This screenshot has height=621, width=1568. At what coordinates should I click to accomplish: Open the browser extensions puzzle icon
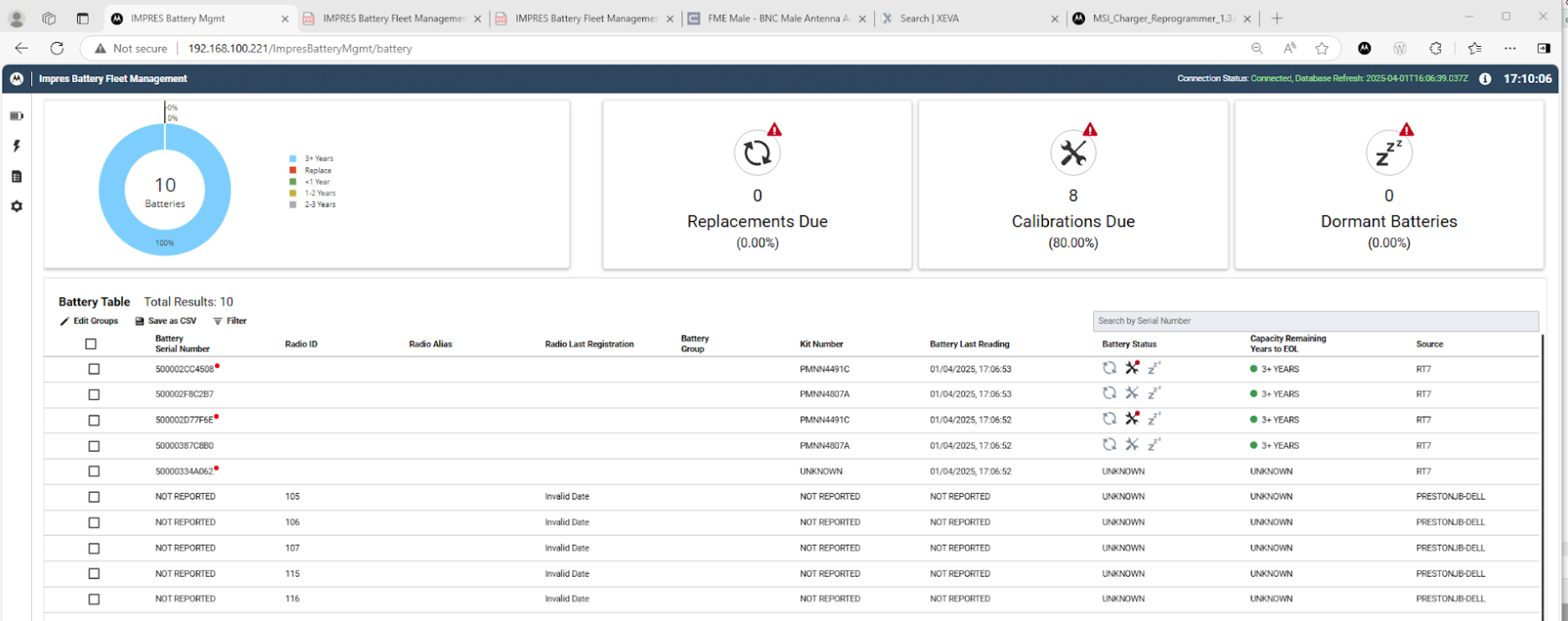pyautogui.click(x=1436, y=49)
